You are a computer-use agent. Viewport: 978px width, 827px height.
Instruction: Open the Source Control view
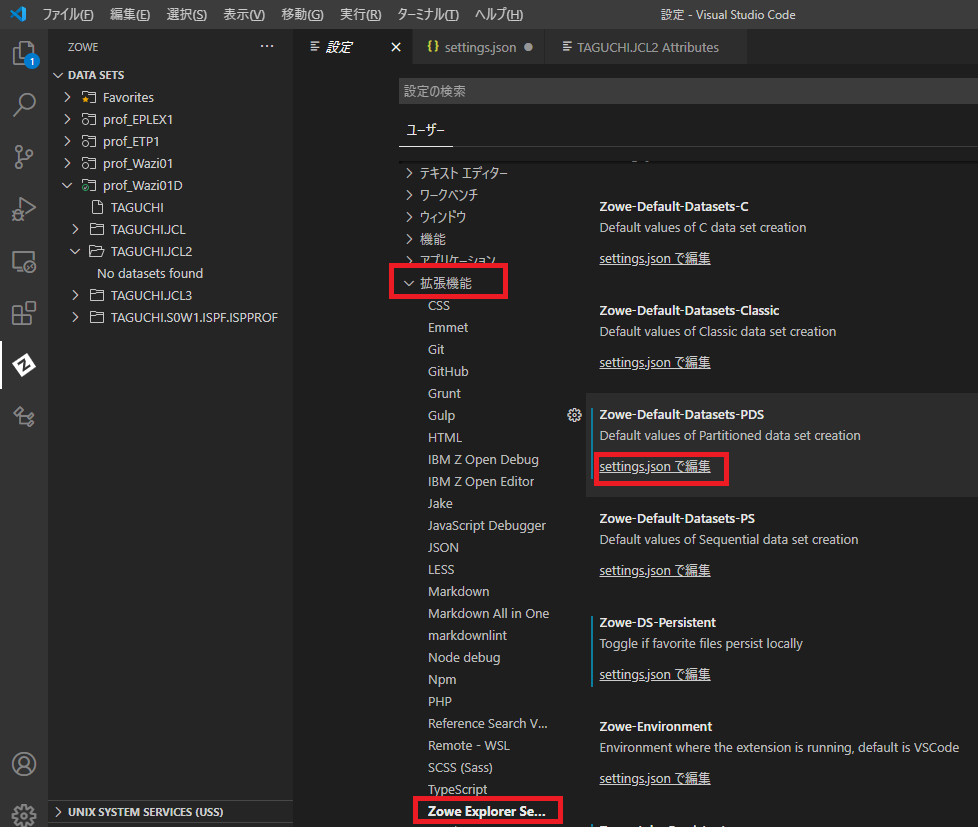(x=24, y=157)
